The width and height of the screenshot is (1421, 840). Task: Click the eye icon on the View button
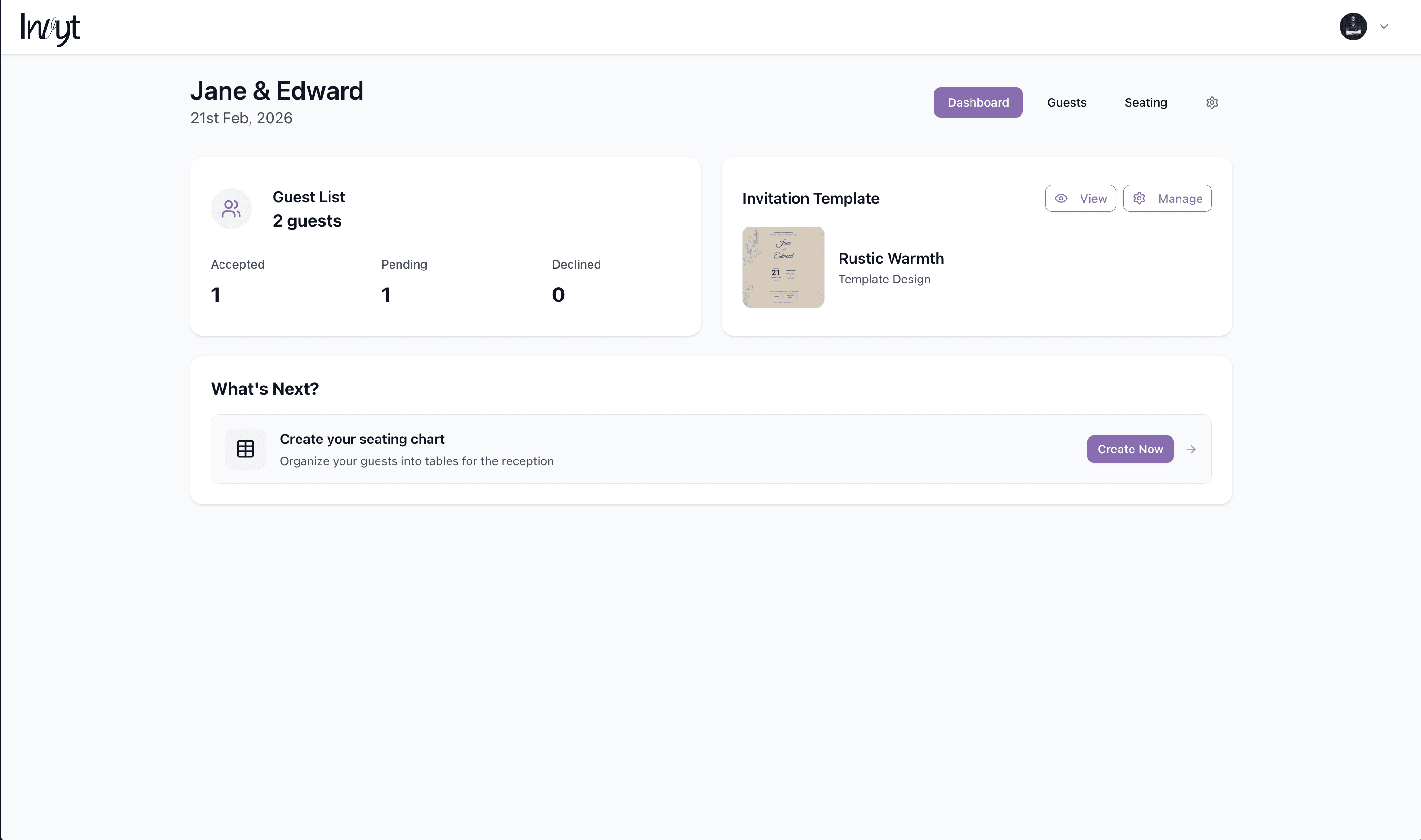coord(1061,198)
